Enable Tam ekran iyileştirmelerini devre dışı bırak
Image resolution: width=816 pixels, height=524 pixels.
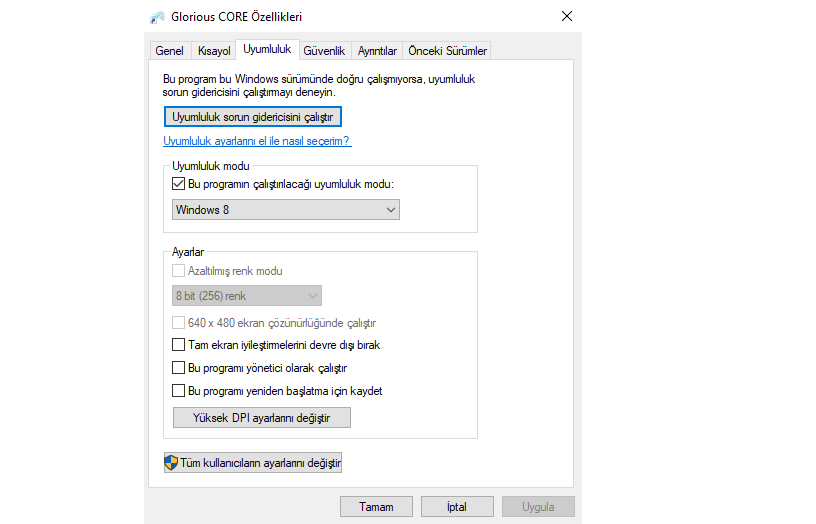click(178, 344)
